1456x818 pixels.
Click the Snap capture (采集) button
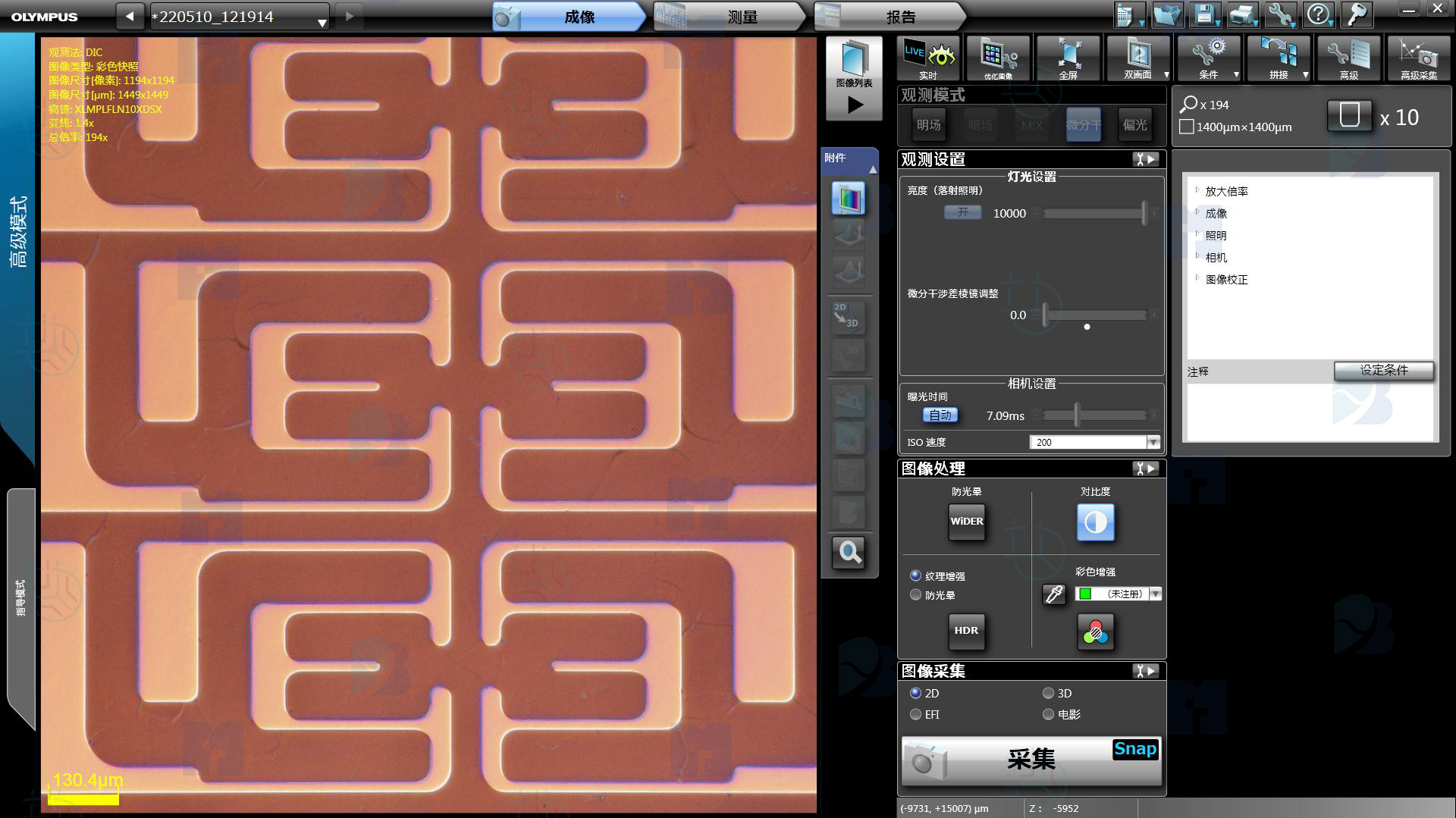click(1031, 760)
